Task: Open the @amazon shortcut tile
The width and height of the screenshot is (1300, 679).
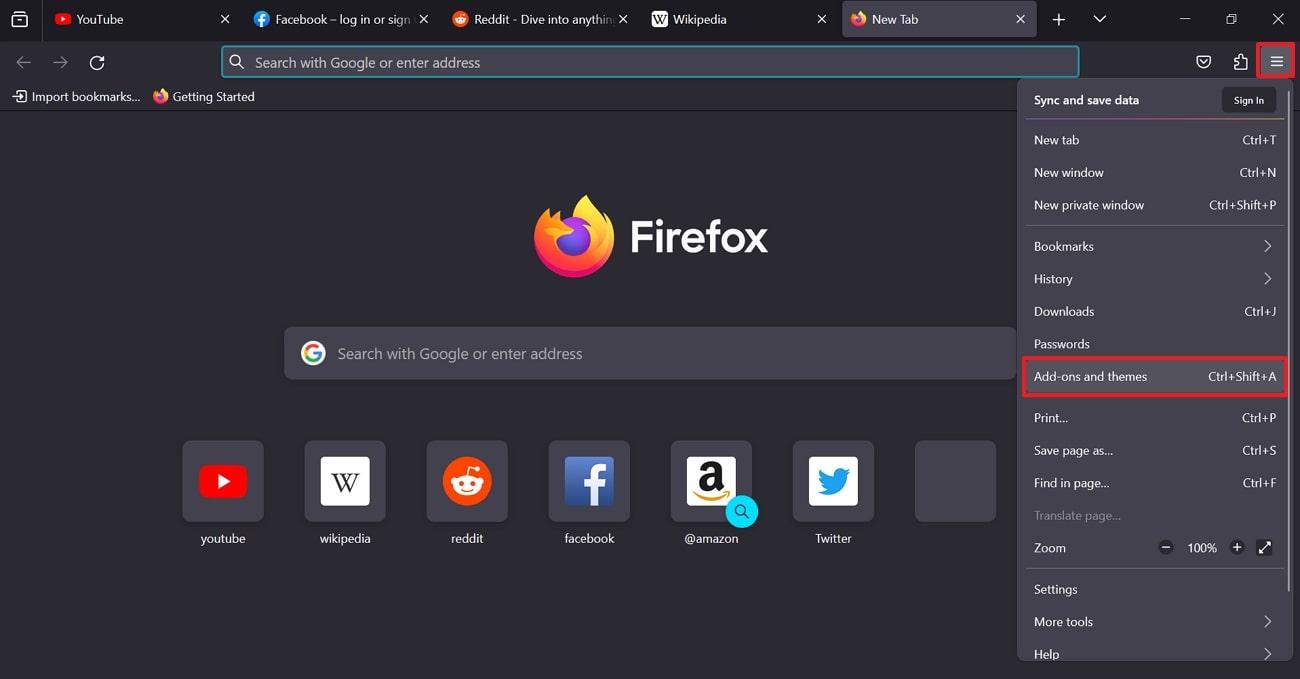Action: 711,481
